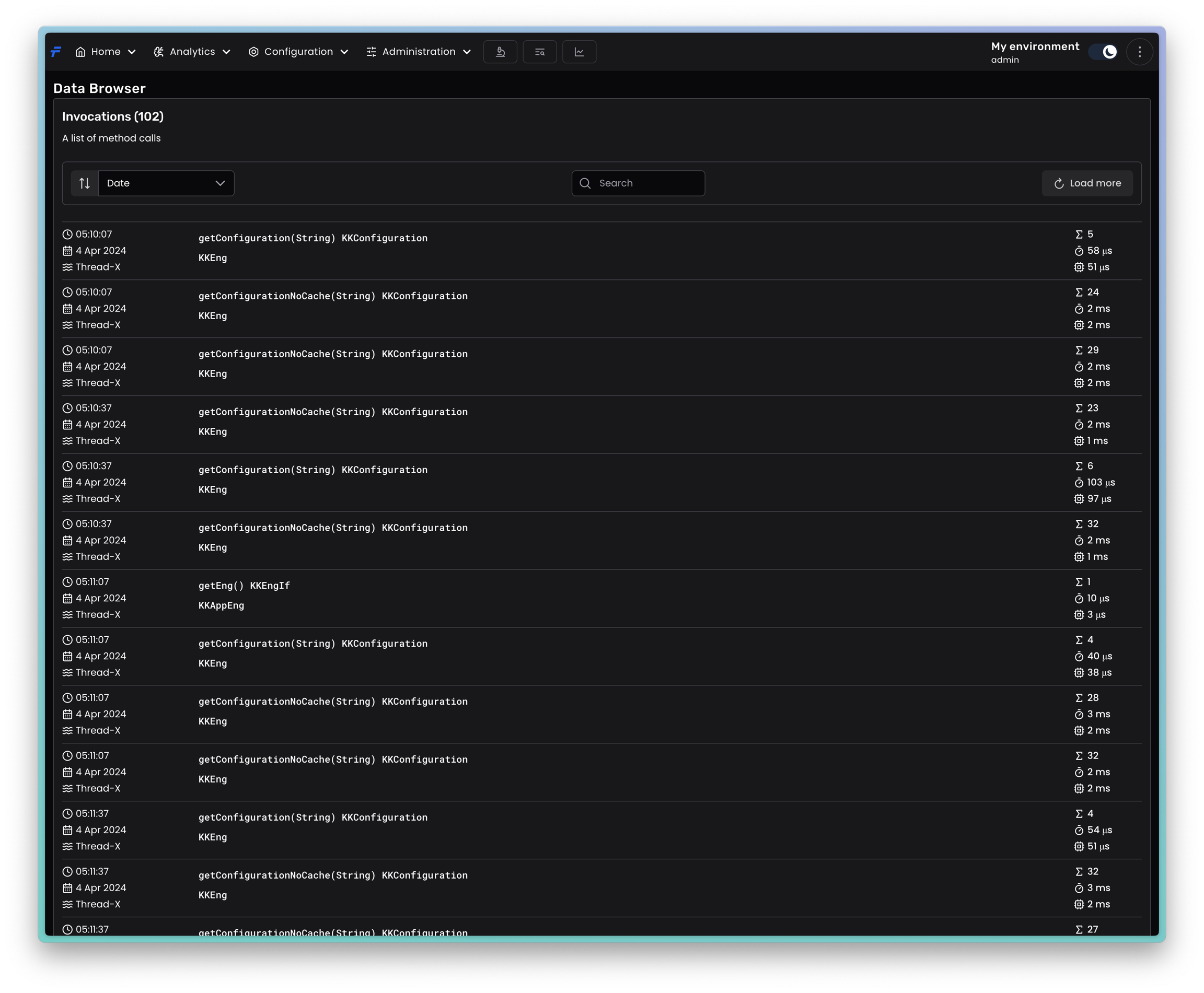Click the app logo in top-left

pyautogui.click(x=55, y=52)
